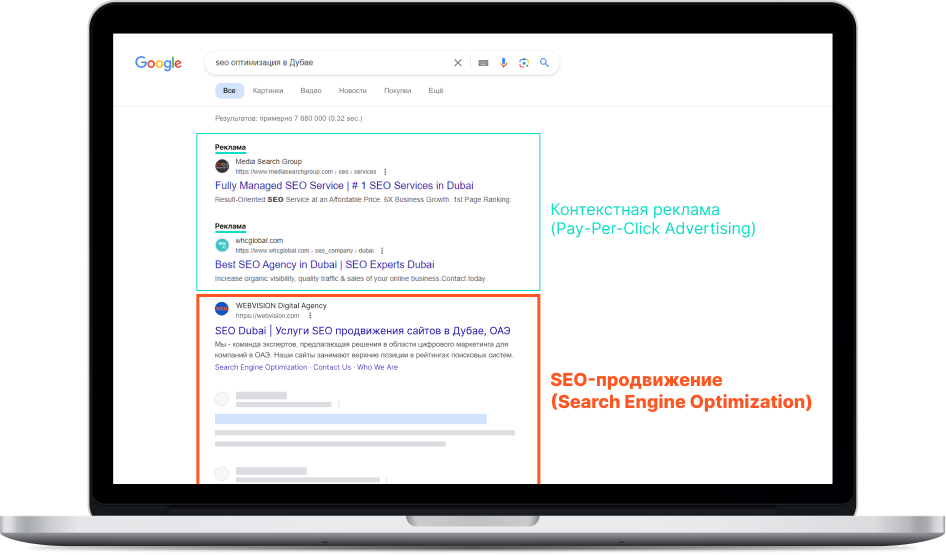Click the Media Search Group favicon

tap(222, 166)
